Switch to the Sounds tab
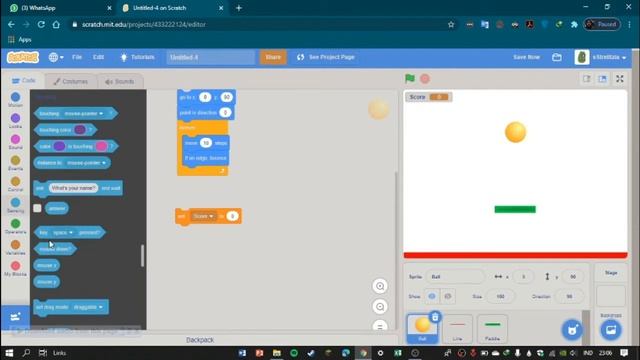The image size is (640, 360). tap(120, 81)
